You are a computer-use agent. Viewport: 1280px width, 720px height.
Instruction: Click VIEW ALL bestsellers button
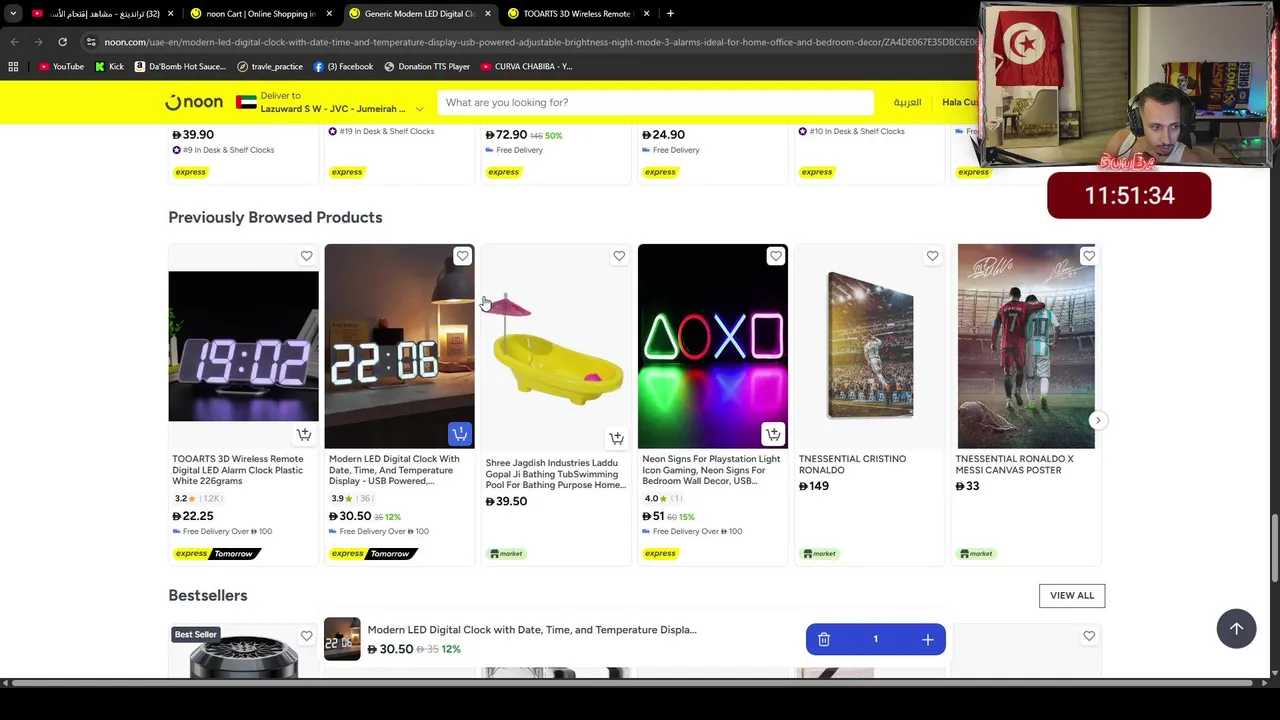[x=1072, y=595]
